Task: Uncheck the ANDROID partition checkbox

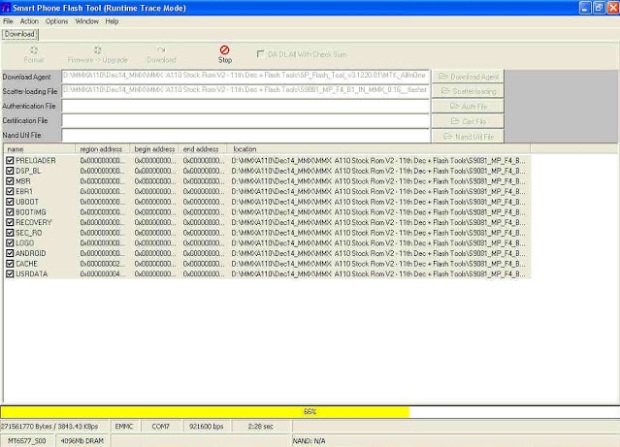Action: click(10, 253)
